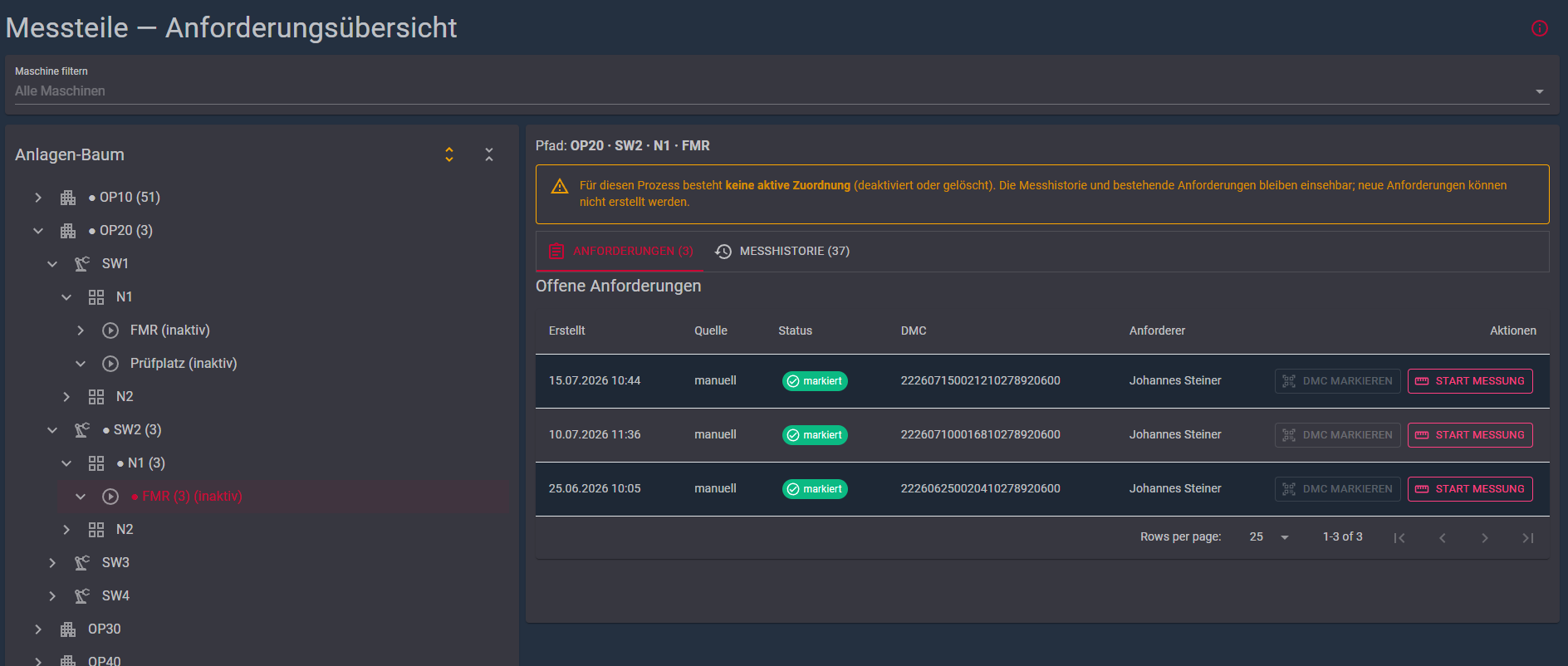The width and height of the screenshot is (1568, 666).
Task: Click the Quelle column header
Action: point(711,331)
